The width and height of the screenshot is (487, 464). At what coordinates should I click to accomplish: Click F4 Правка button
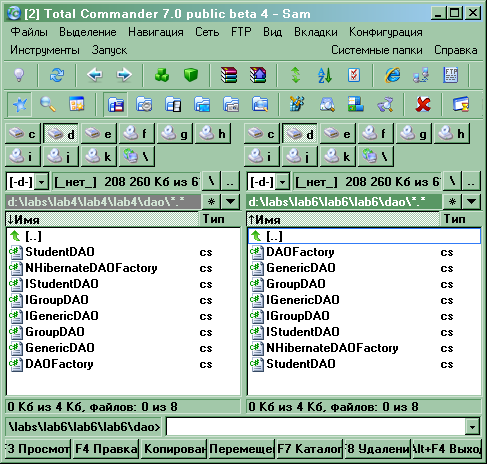coord(106,449)
